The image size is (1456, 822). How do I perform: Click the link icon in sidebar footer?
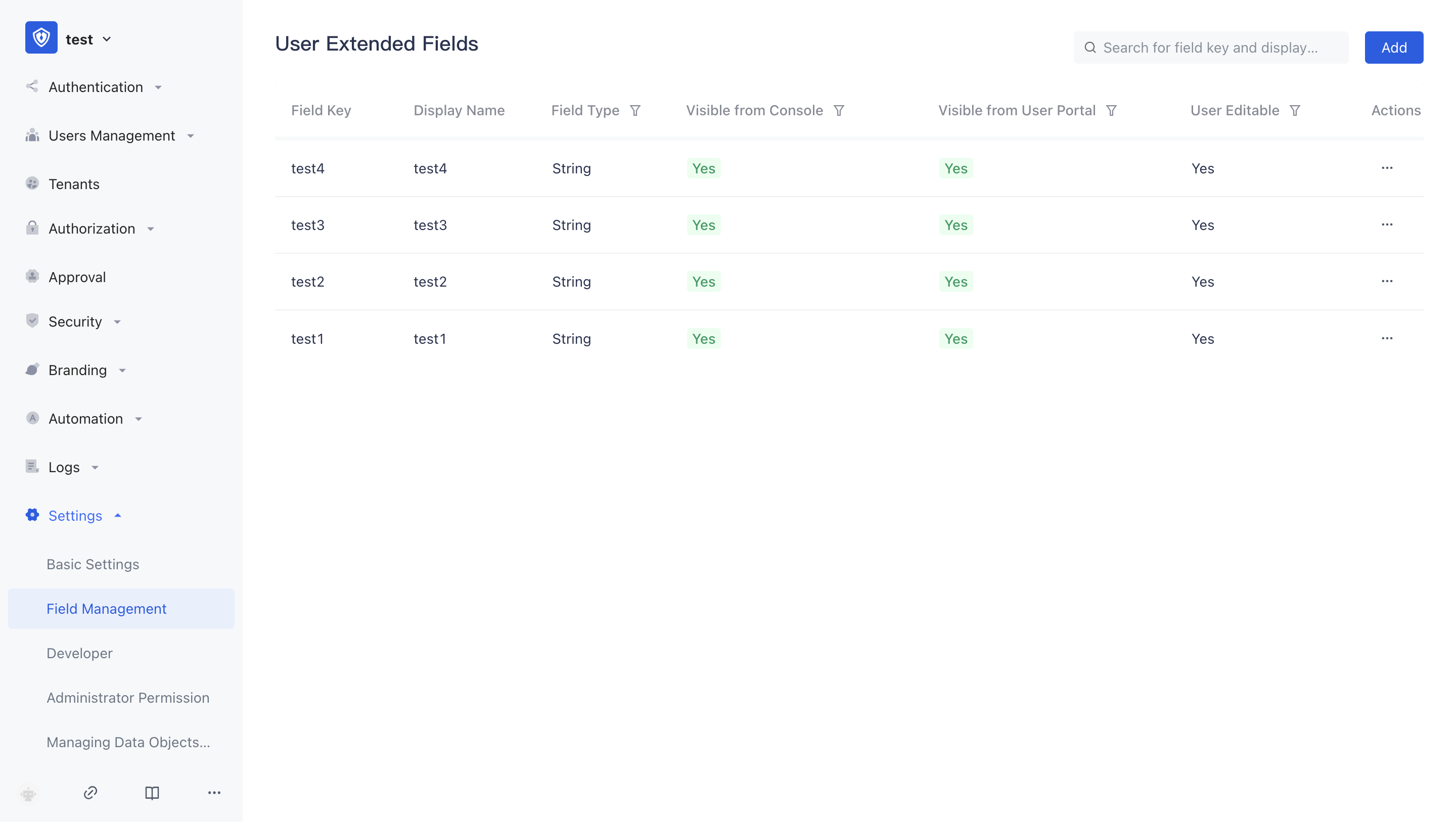coord(90,793)
